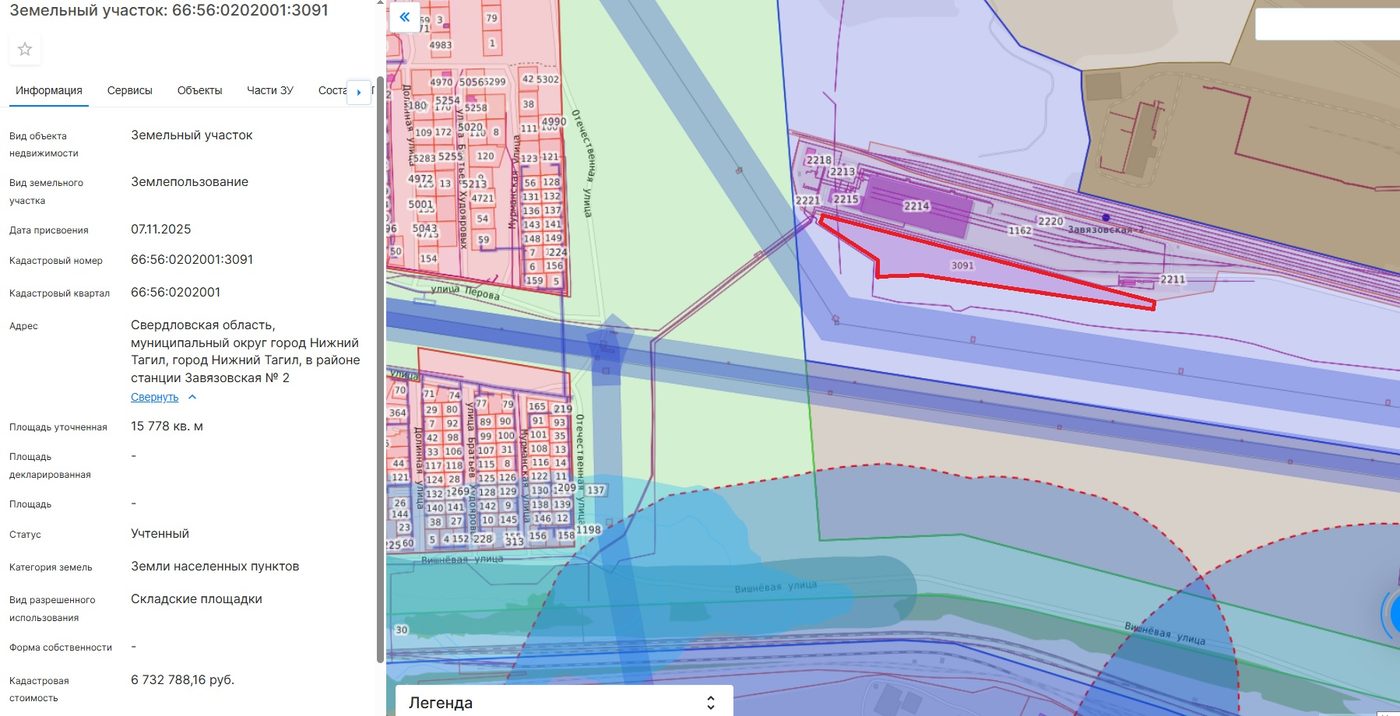Click parcel labeled 2220 on map

pyautogui.click(x=1050, y=221)
